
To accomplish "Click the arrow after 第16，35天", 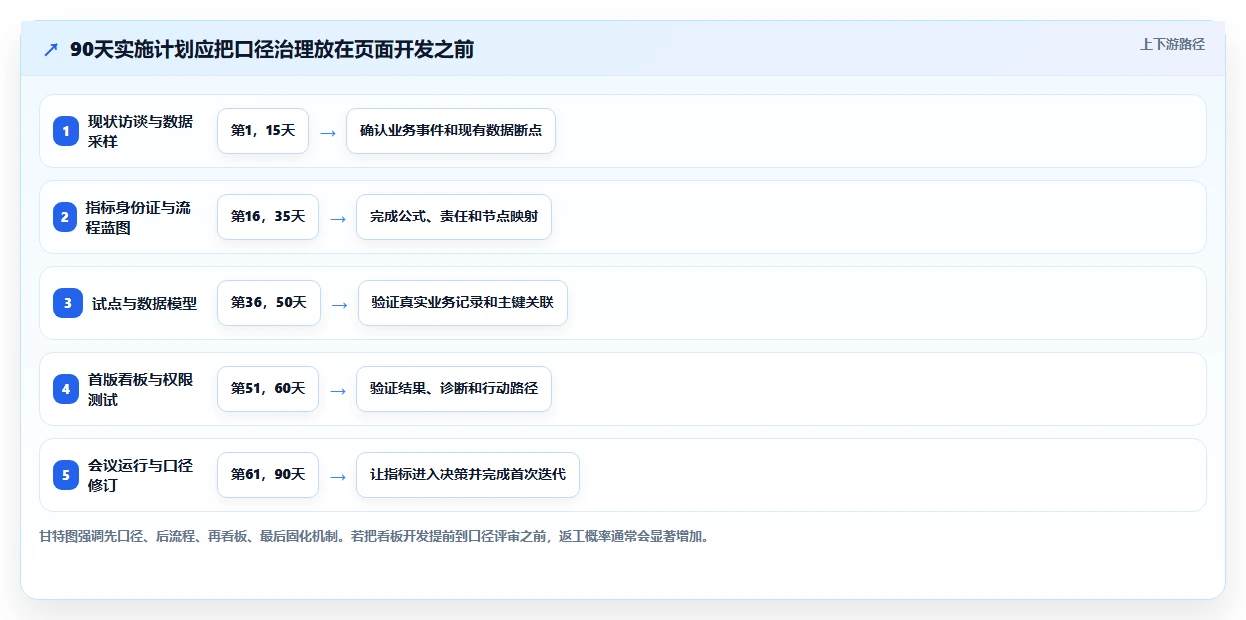I will [338, 218].
